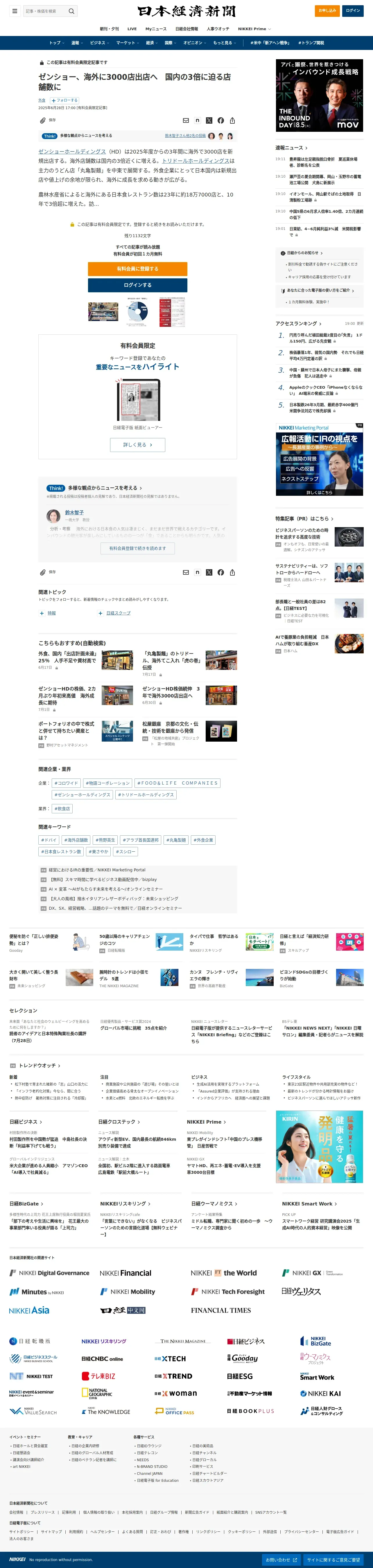Share to X icon under the headline
This screenshot has height=1568, width=373.
pyautogui.click(x=209, y=120)
